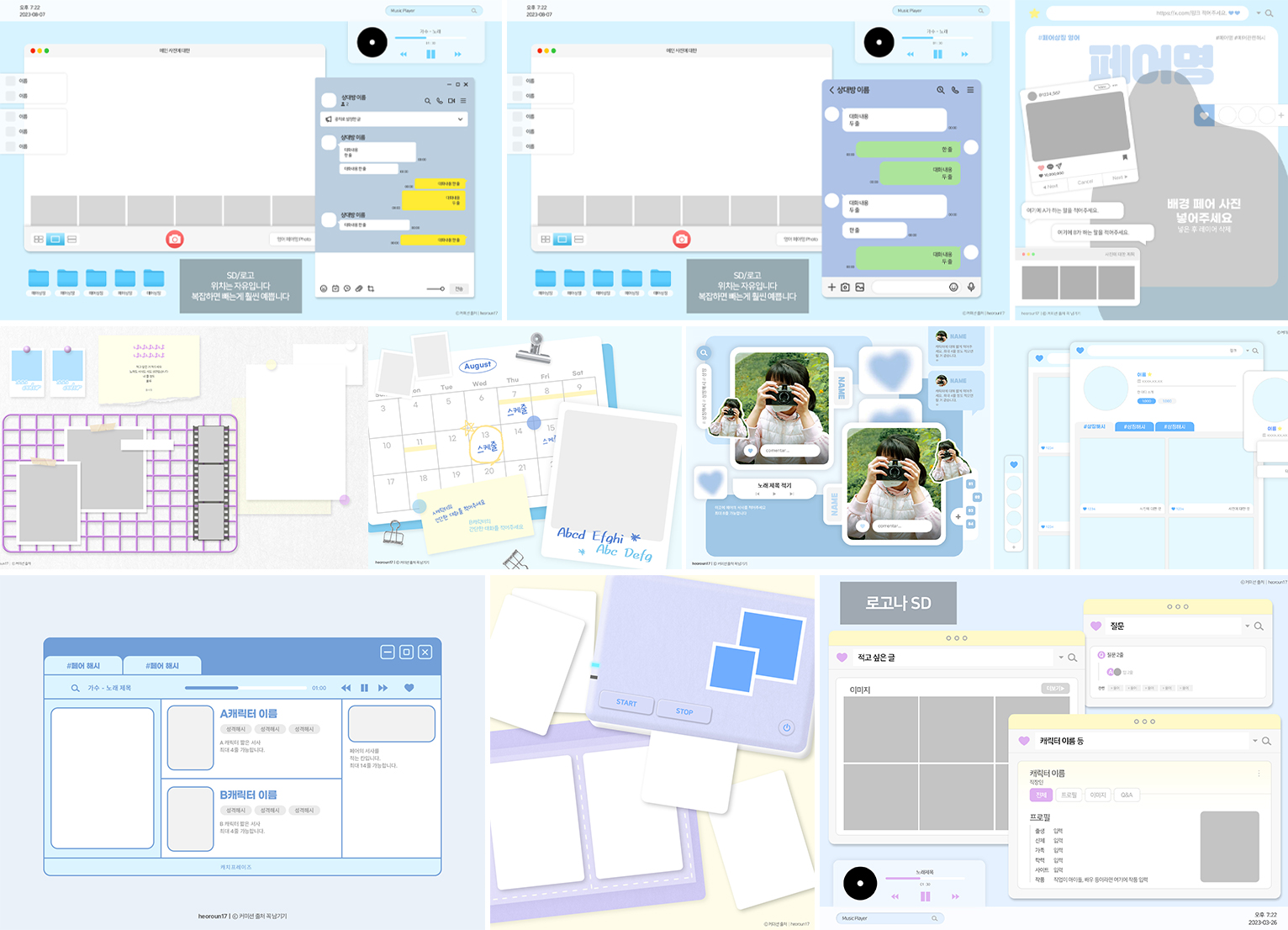Open three-dot menu on 캐릭터 이름 card
This screenshot has width=1288, height=930.
click(x=1259, y=774)
